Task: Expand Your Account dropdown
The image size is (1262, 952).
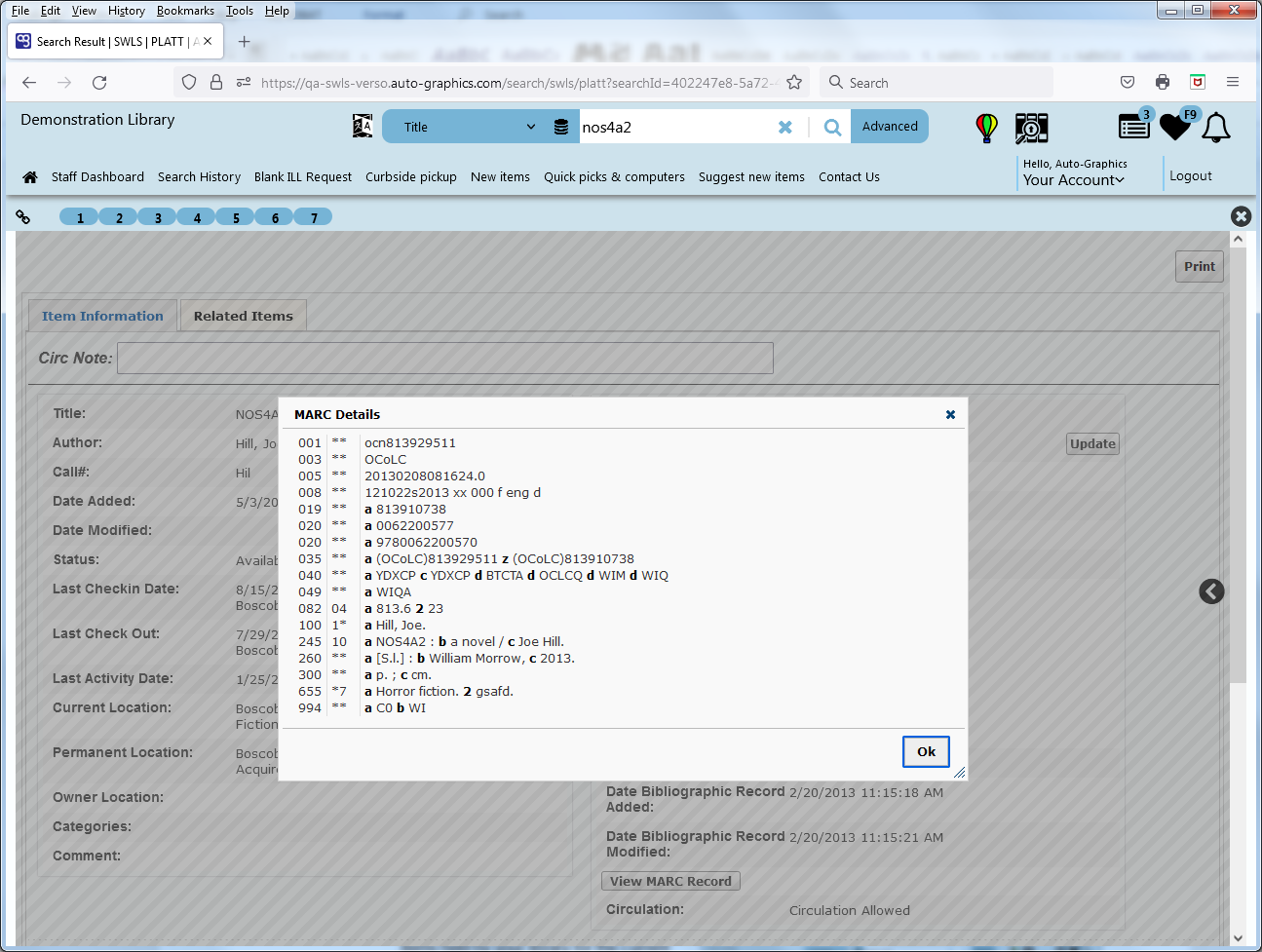Action: click(x=1073, y=180)
